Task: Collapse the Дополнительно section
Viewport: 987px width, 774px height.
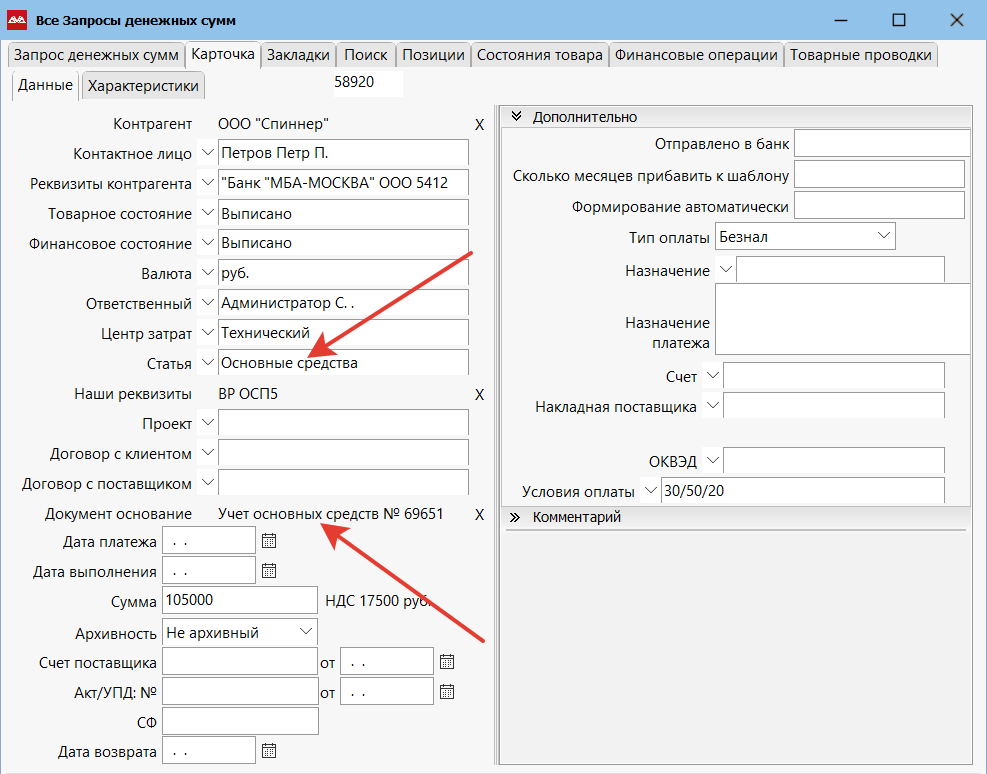Action: 517,117
